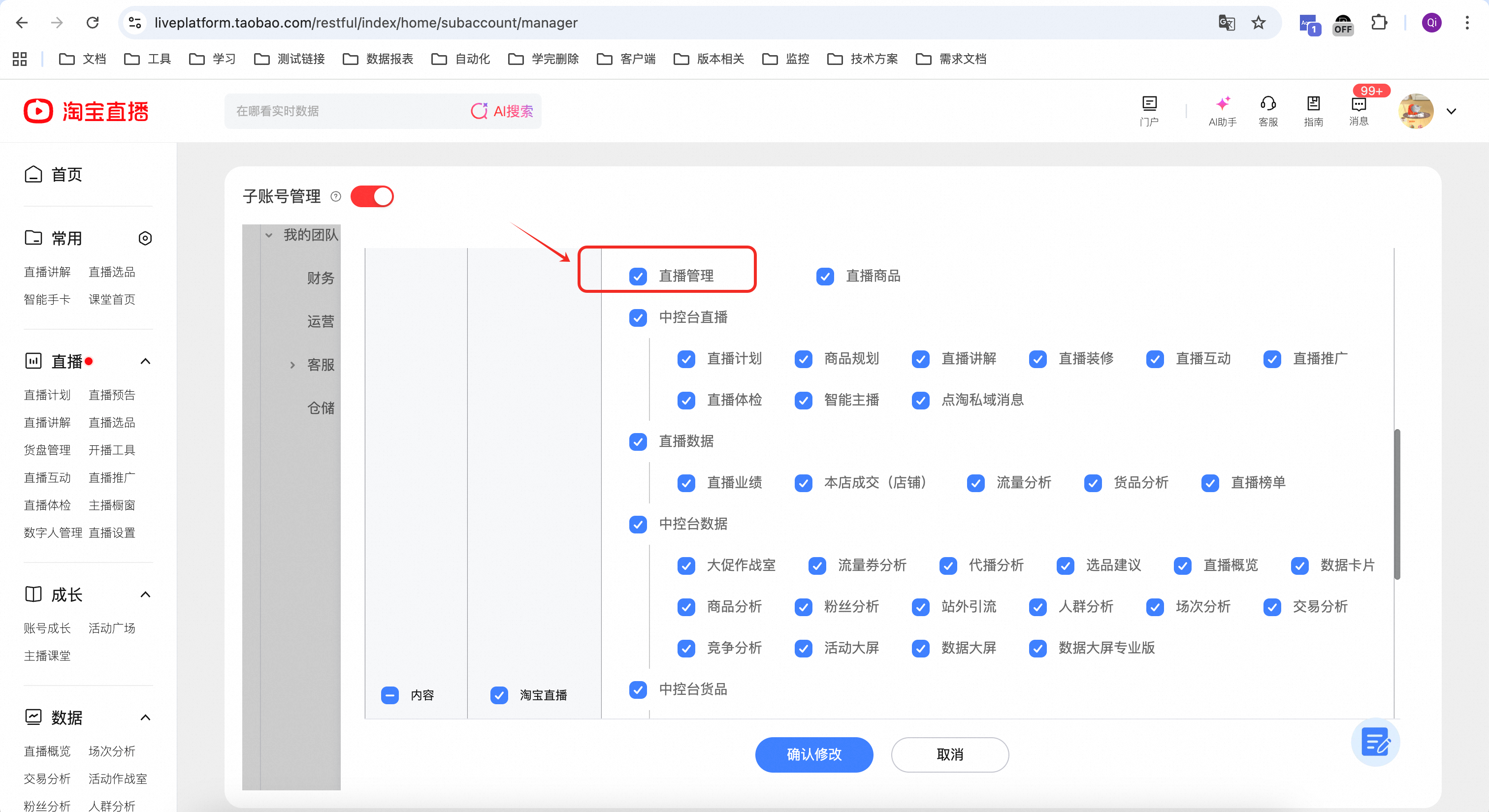The height and width of the screenshot is (812, 1489).
Task: Click the blue extension icon with badge 1
Action: click(x=1309, y=24)
